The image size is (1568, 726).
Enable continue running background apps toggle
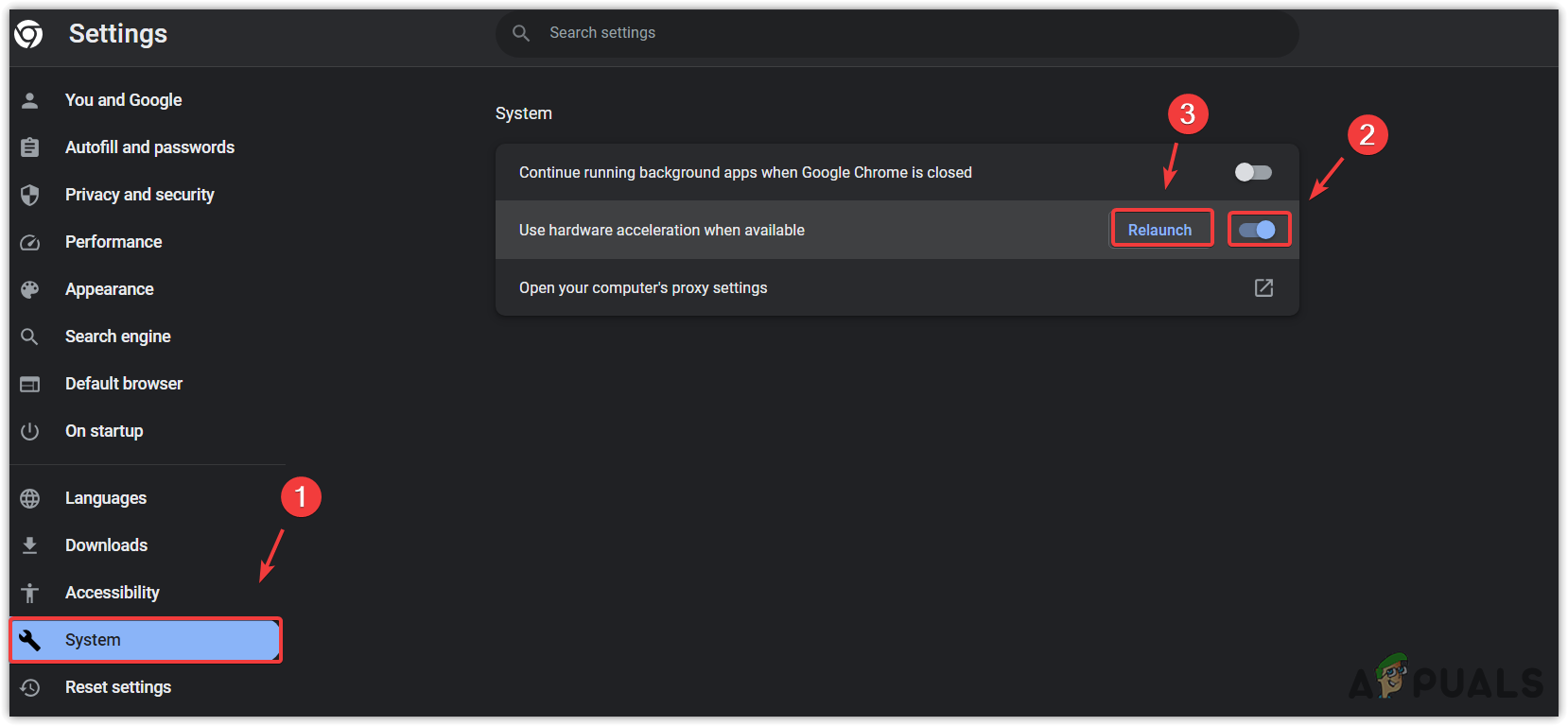point(1253,172)
